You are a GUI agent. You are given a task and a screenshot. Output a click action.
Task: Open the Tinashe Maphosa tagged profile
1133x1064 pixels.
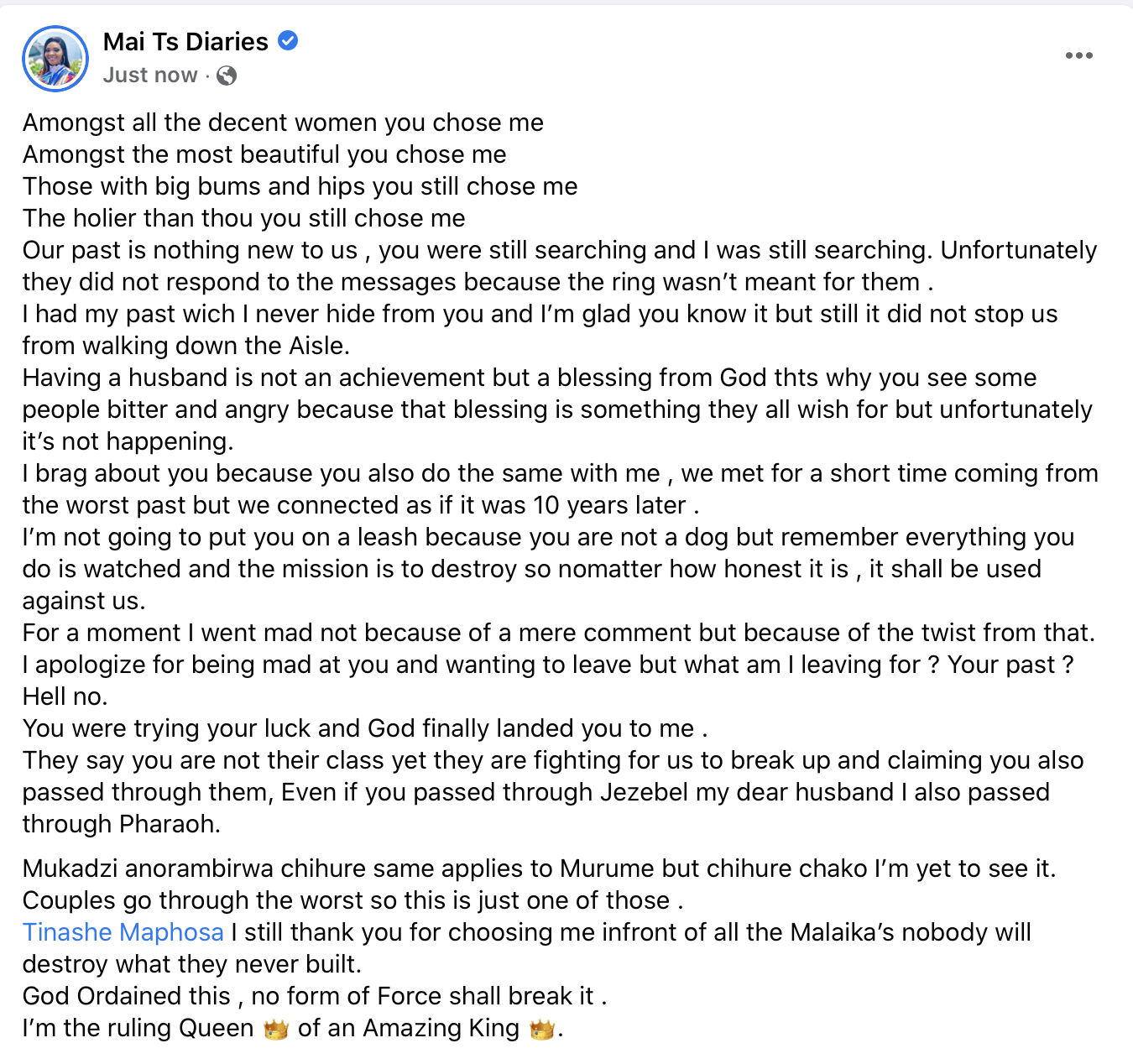123,932
